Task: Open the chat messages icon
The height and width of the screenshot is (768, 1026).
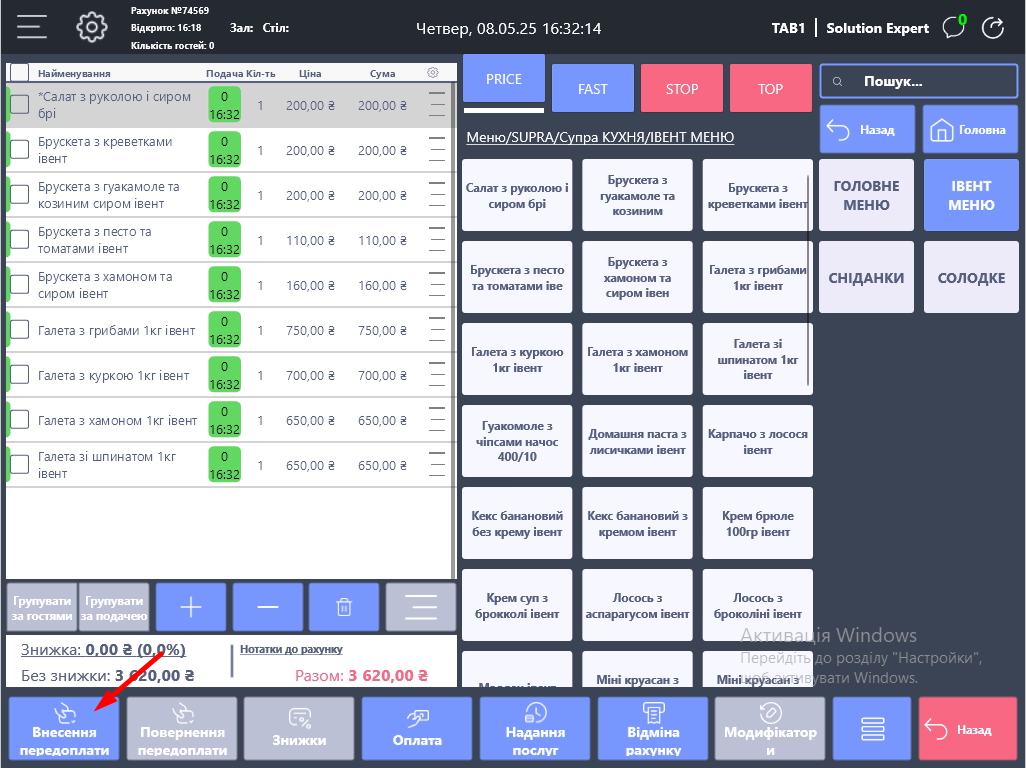Action: (x=954, y=27)
